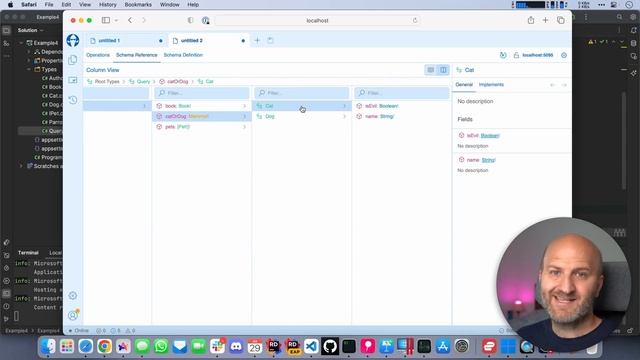Screen dimensions: 640x360
Task: Click catOrDog in the breadcrumb
Action: pyautogui.click(x=178, y=82)
